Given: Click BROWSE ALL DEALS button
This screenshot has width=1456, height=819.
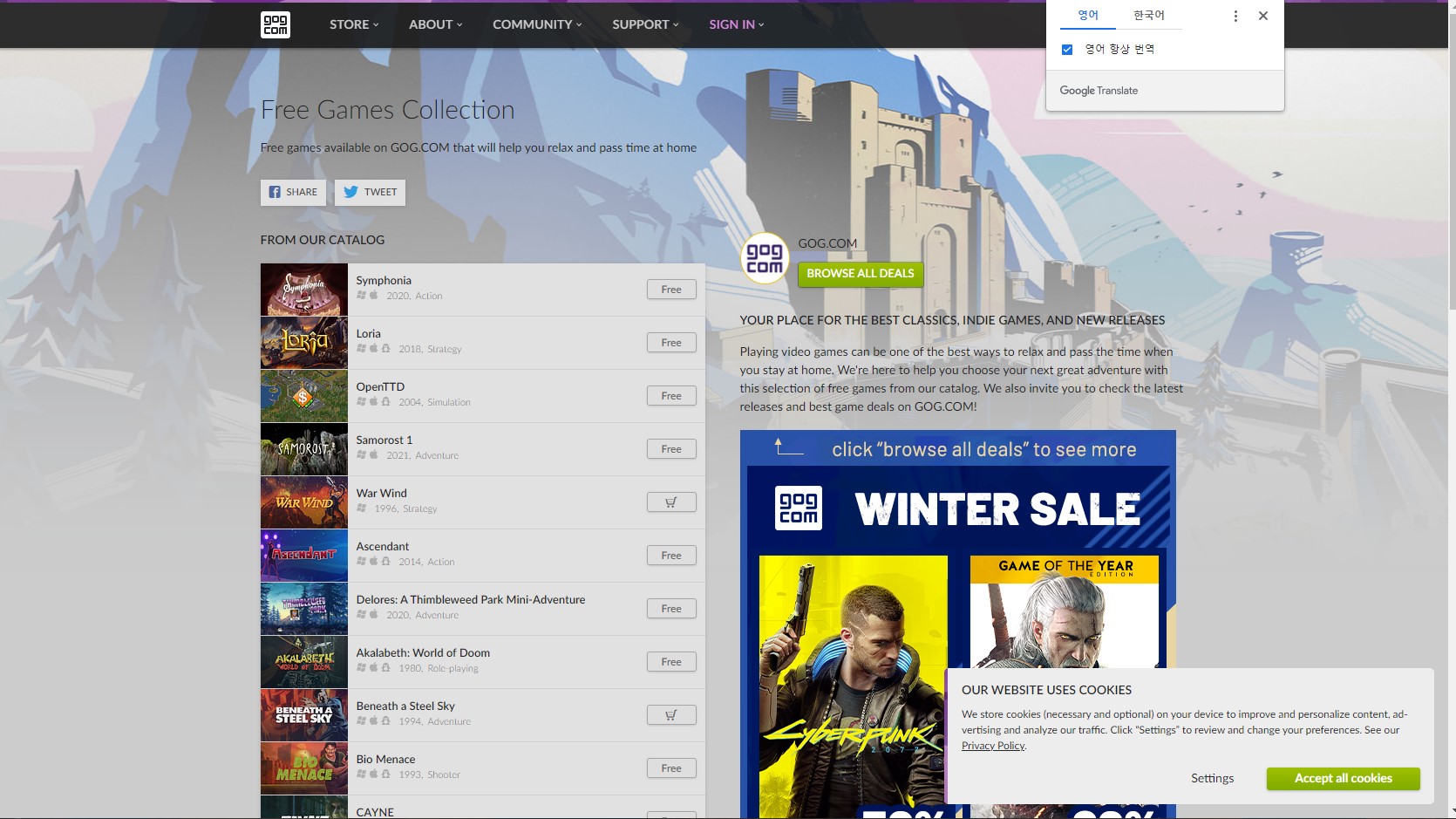Looking at the screenshot, I should click(x=861, y=274).
